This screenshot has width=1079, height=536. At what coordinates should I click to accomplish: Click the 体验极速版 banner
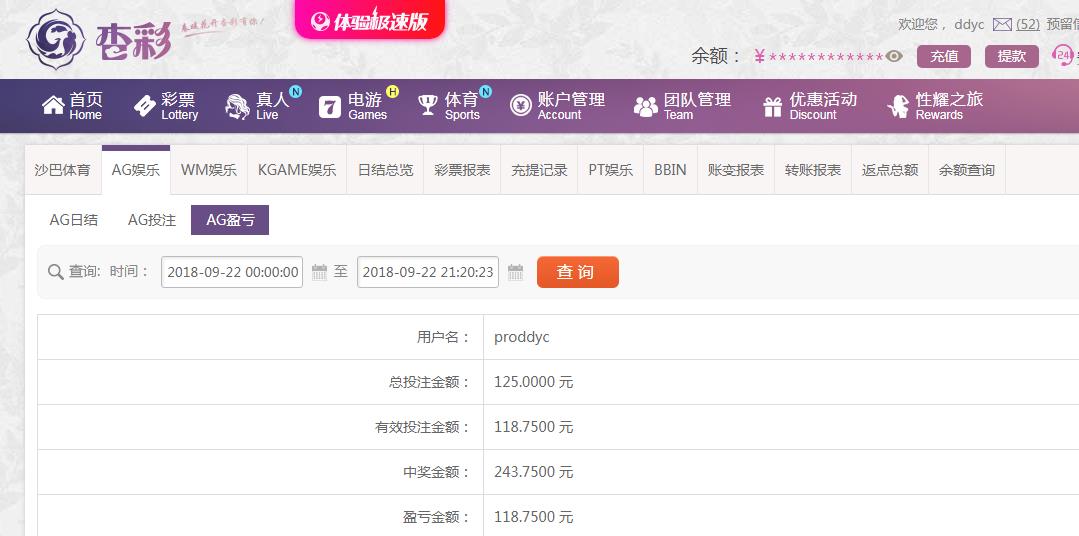369,21
